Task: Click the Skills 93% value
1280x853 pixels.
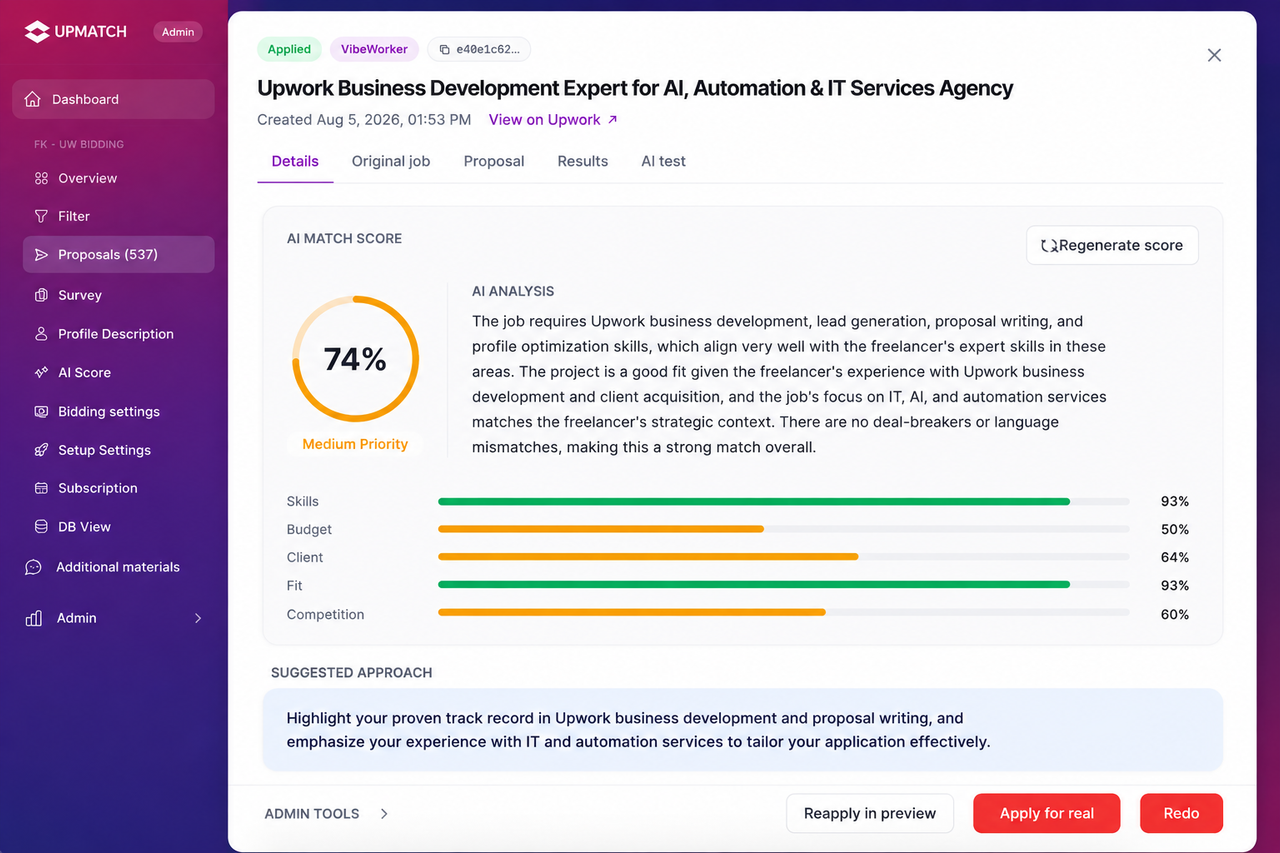Action: (1175, 501)
